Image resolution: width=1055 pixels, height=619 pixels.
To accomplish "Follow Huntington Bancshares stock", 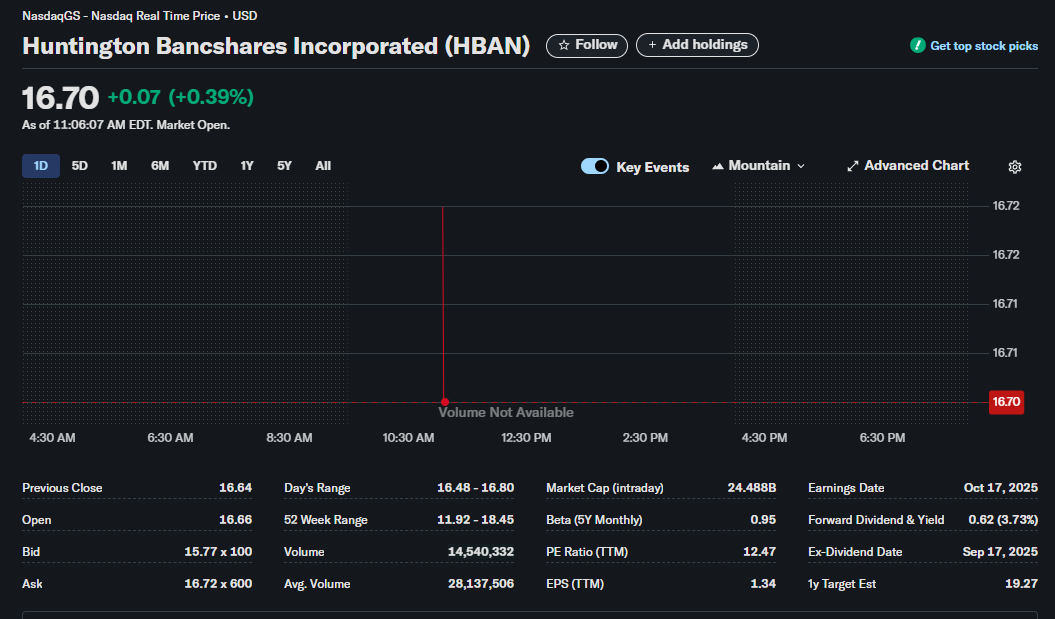I will (587, 45).
